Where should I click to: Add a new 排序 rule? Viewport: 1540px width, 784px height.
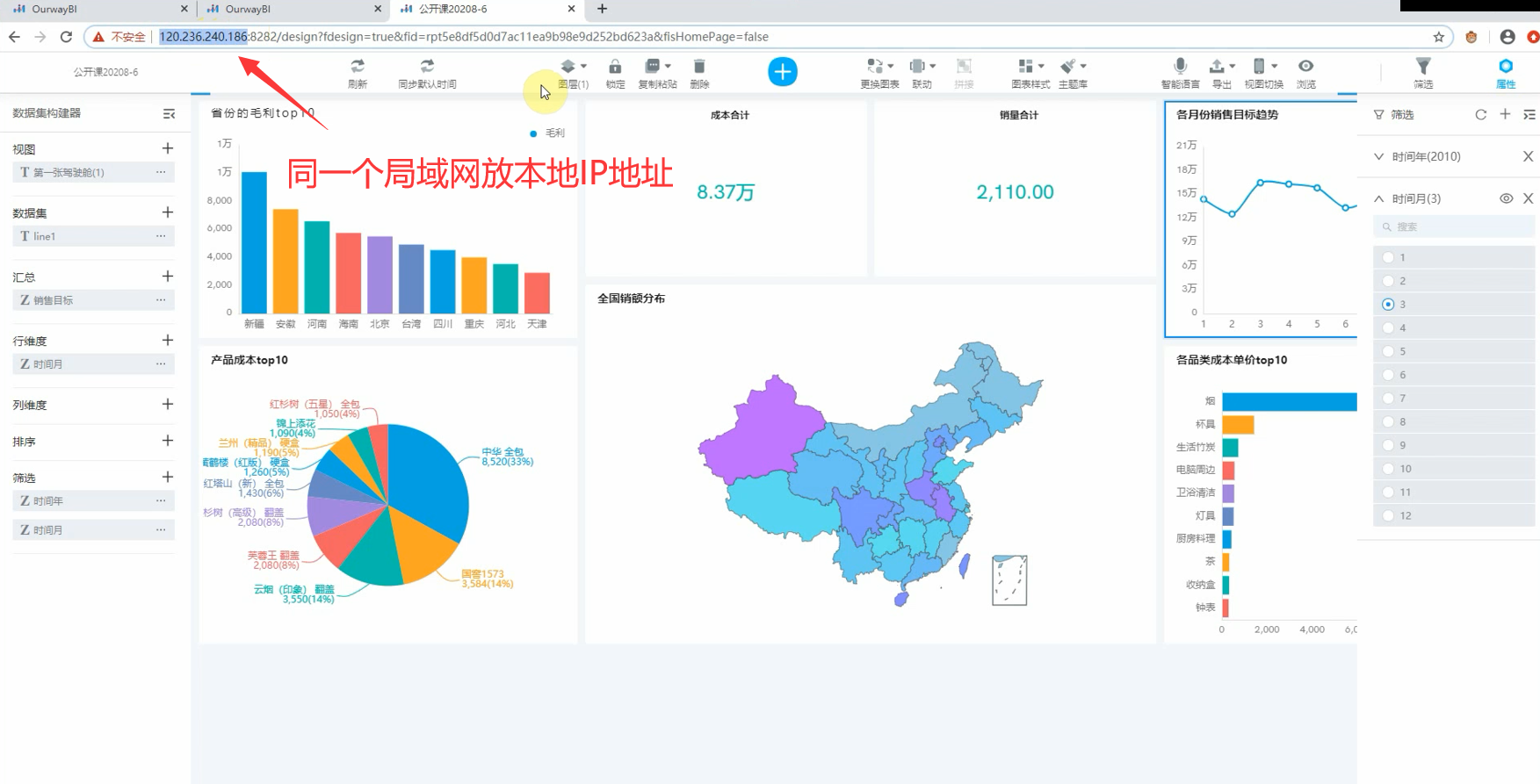168,441
